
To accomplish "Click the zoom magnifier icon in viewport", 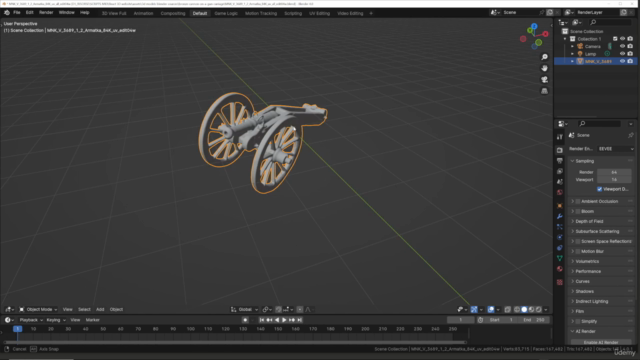I will 544,57.
